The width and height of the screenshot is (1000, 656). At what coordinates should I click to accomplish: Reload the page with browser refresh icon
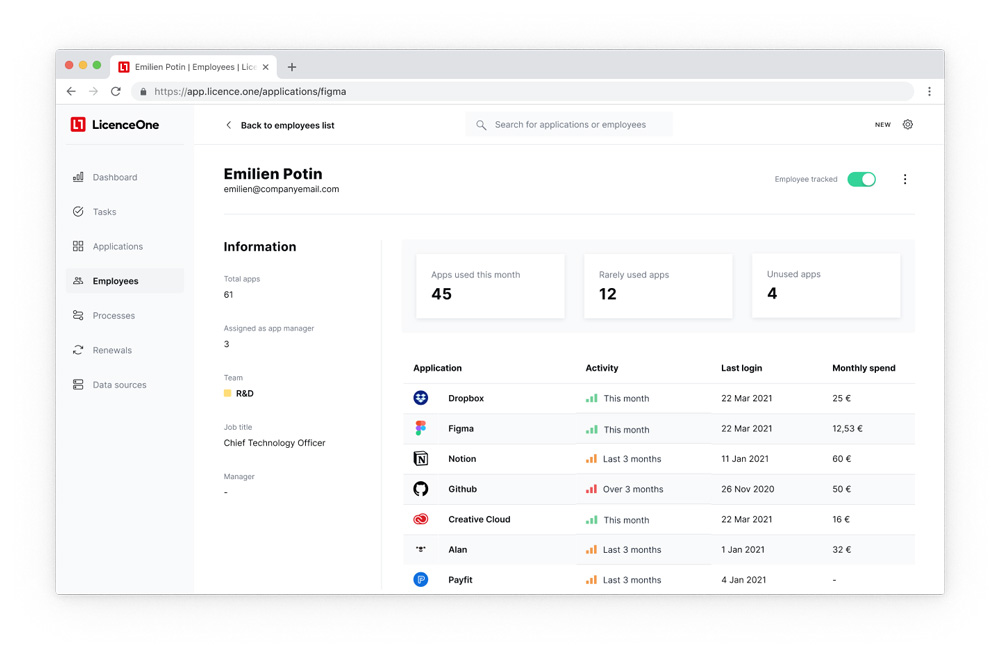pyautogui.click(x=115, y=91)
